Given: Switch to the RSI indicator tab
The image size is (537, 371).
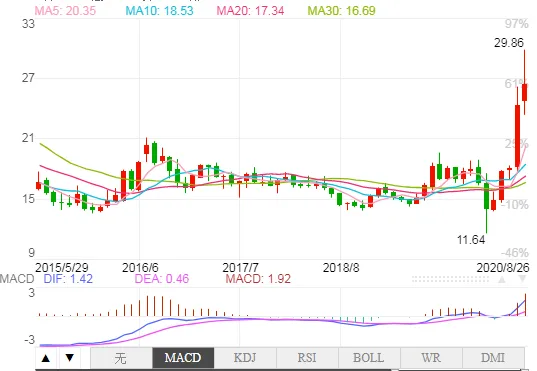Looking at the screenshot, I should coord(307,358).
